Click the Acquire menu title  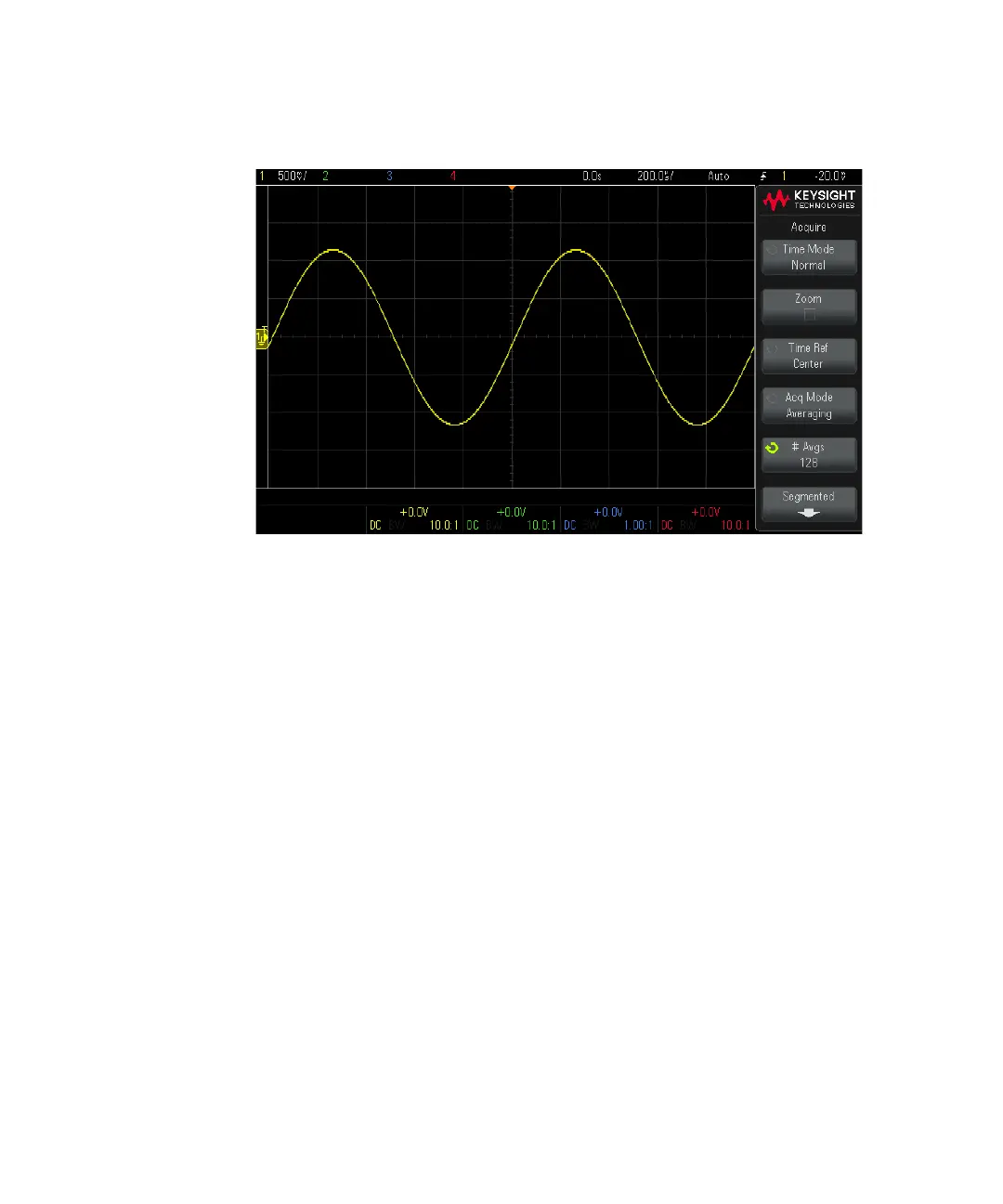pos(809,227)
